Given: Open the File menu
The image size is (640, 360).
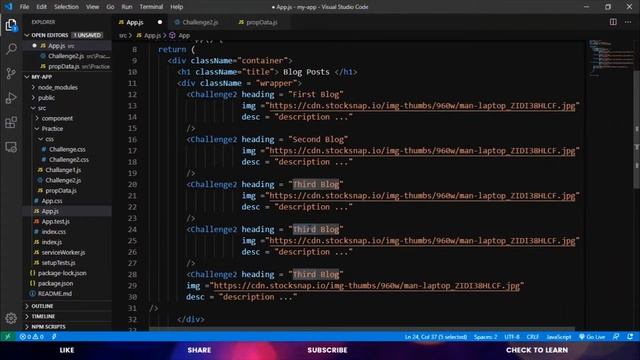Looking at the screenshot, I should click(24, 7).
